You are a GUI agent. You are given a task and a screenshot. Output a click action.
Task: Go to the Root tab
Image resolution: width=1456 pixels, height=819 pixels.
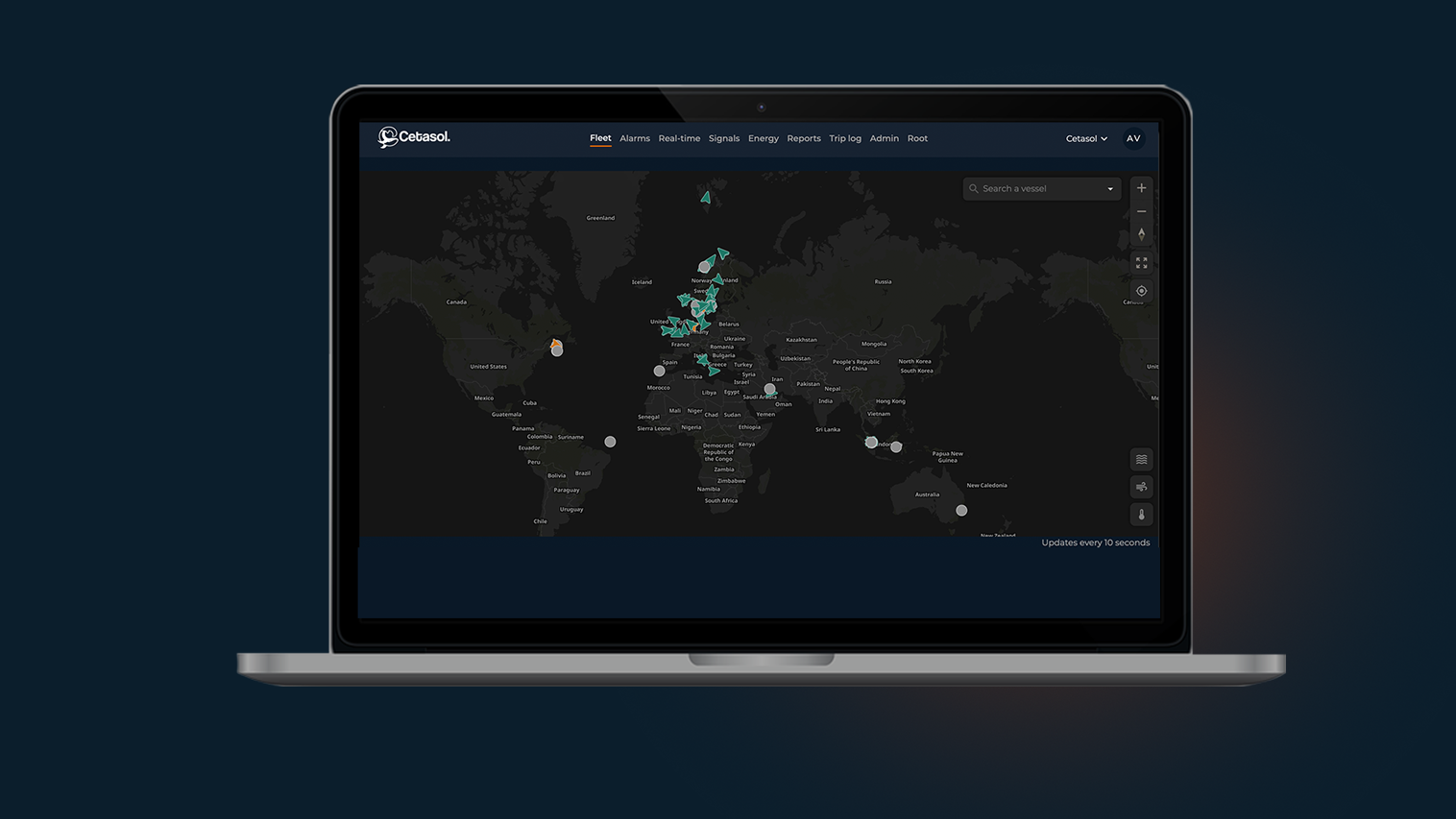[x=917, y=138]
